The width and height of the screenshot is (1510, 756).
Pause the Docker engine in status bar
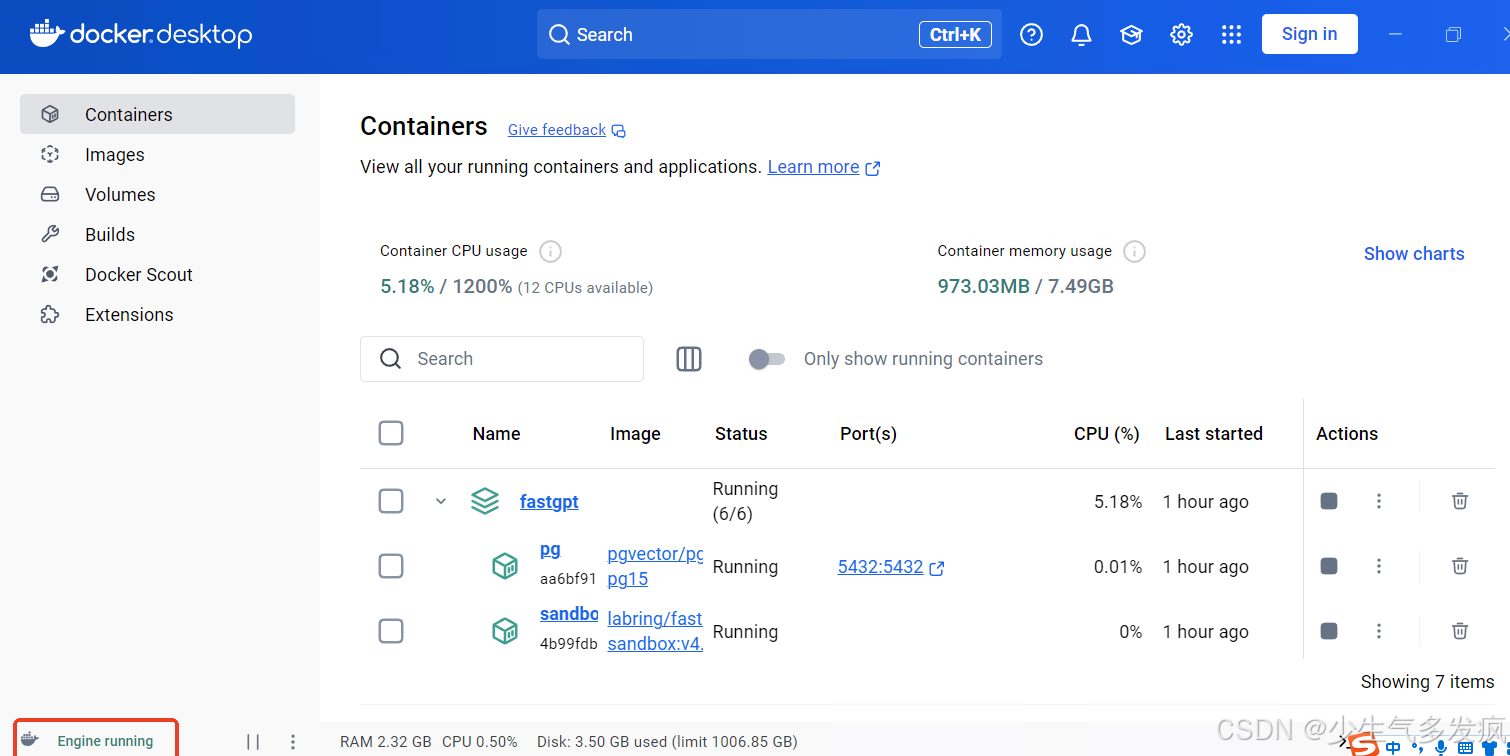(253, 742)
